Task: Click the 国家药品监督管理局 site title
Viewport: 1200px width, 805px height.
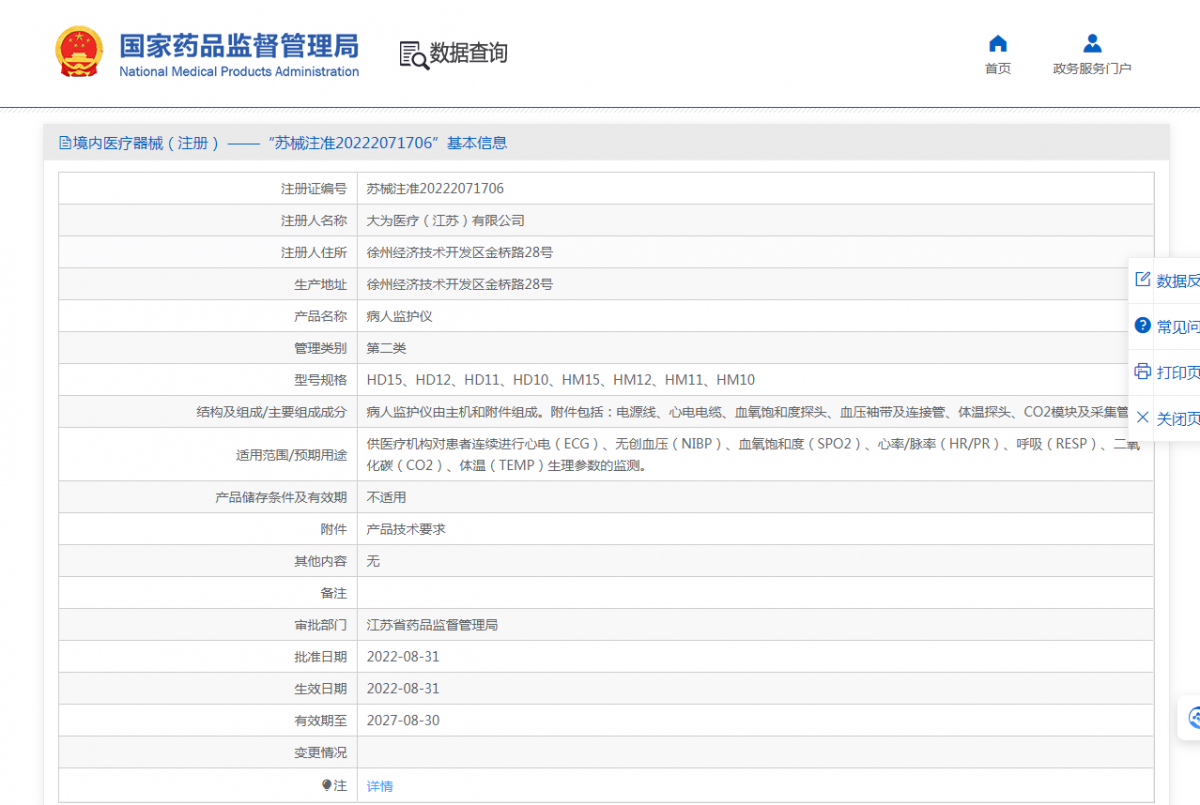Action: coord(238,46)
